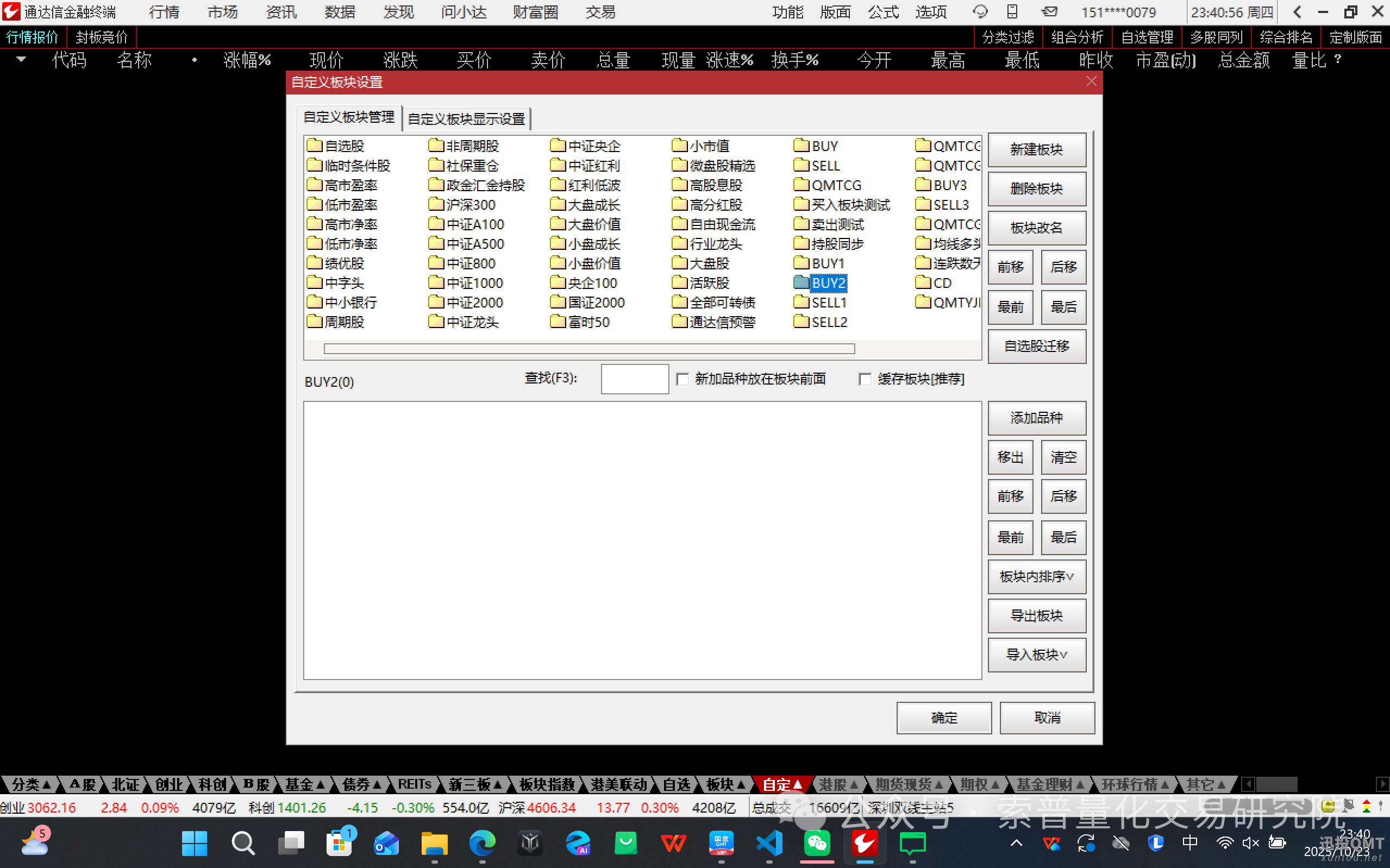Click the horizontal scrollbar of block list
Screen dimensions: 1390x868
pos(589,349)
